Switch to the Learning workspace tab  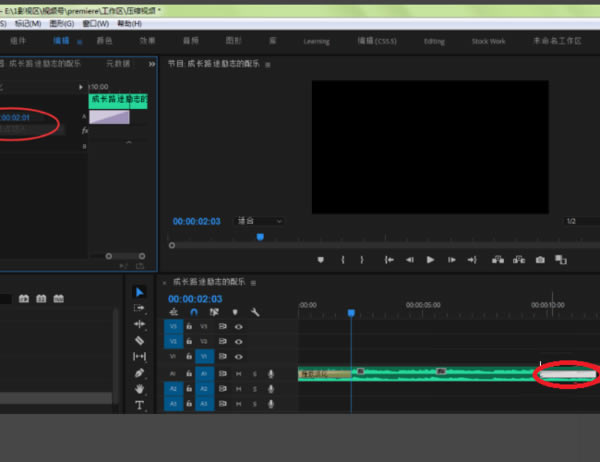tap(317, 41)
